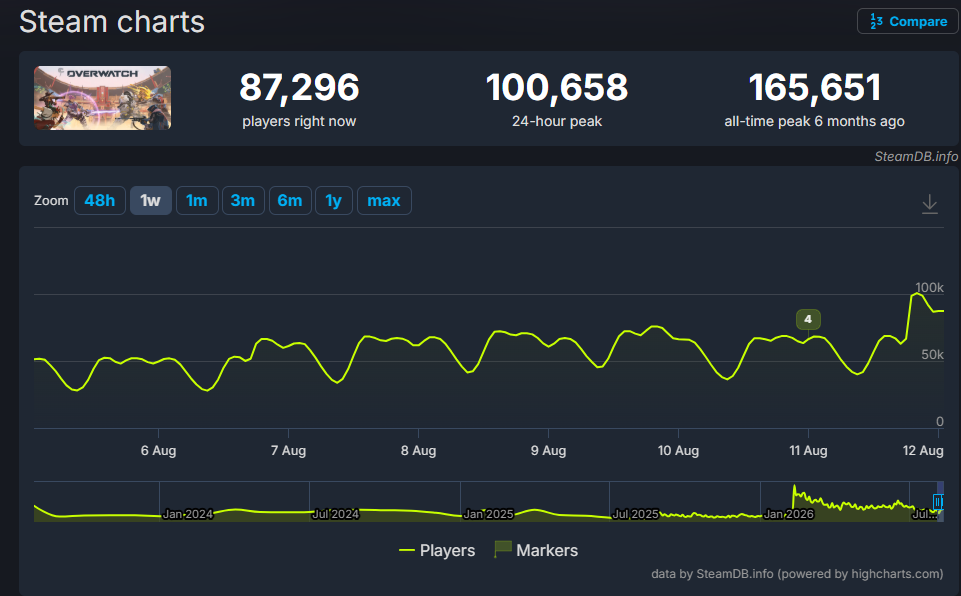
Task: Open the Overwatch game thumbnail
Action: [x=102, y=98]
